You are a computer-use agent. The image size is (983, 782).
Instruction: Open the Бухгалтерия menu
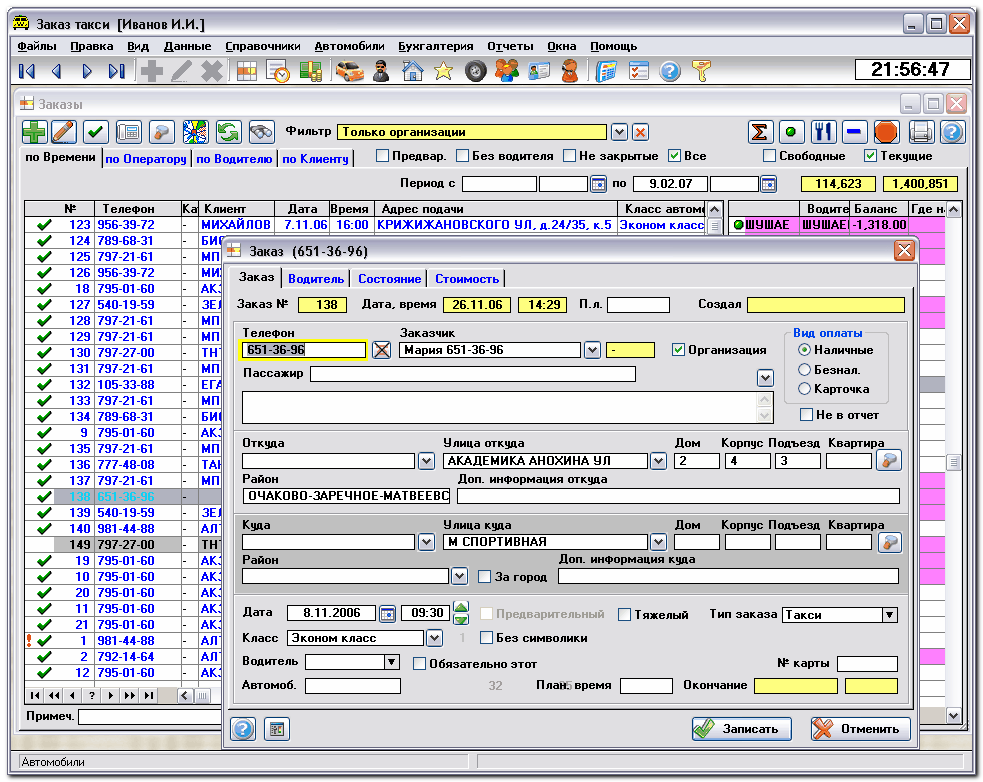pyautogui.click(x=435, y=46)
